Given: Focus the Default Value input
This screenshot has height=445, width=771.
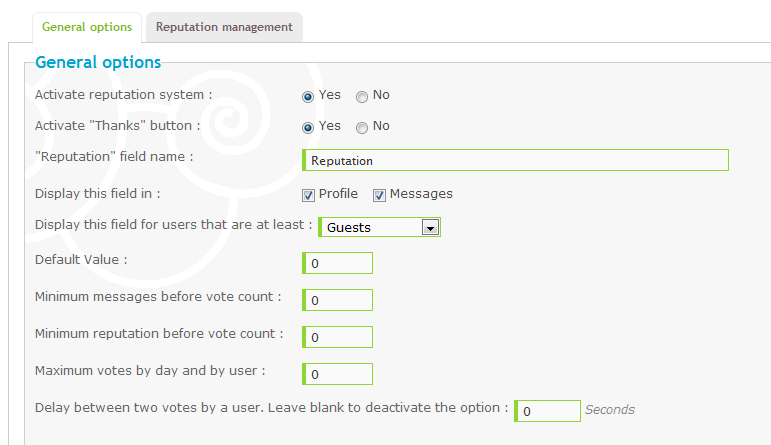Looking at the screenshot, I should (337, 263).
